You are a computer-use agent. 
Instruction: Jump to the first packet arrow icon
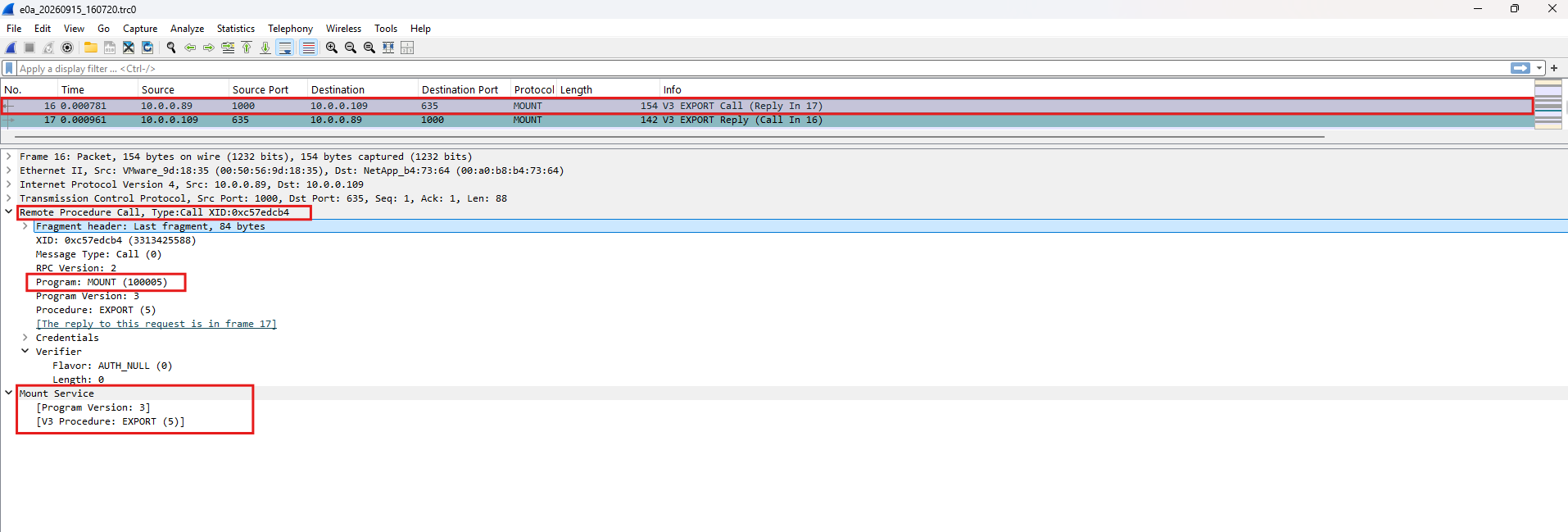pyautogui.click(x=247, y=48)
